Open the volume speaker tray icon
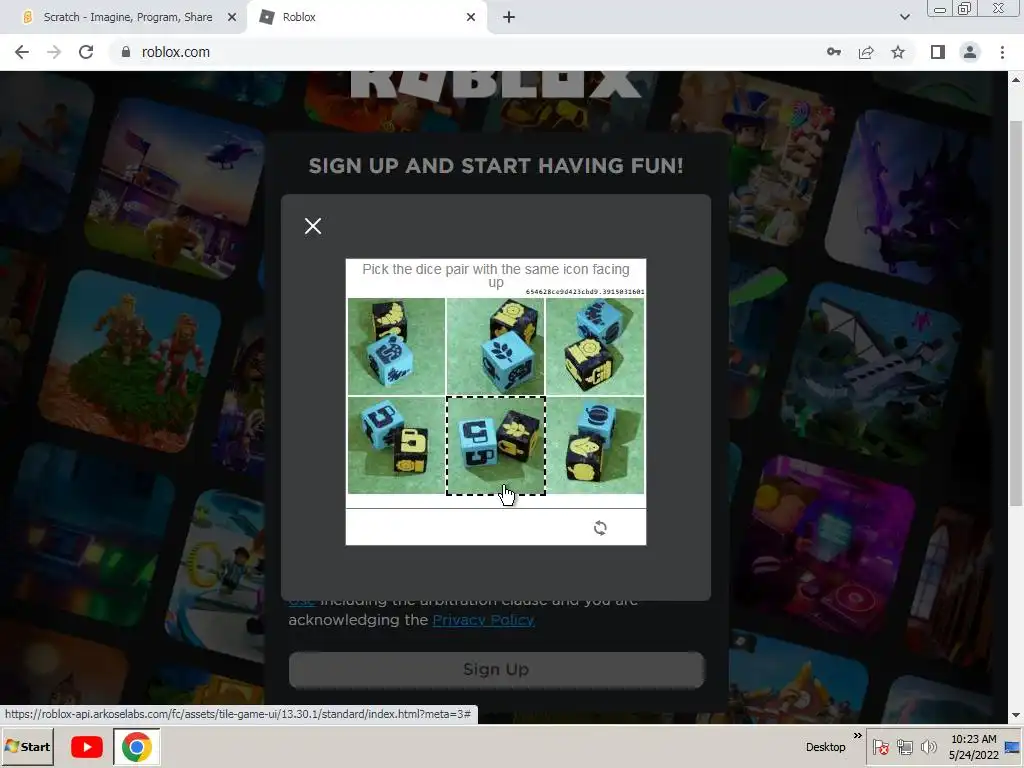Viewport: 1024px width, 768px height. click(928, 747)
